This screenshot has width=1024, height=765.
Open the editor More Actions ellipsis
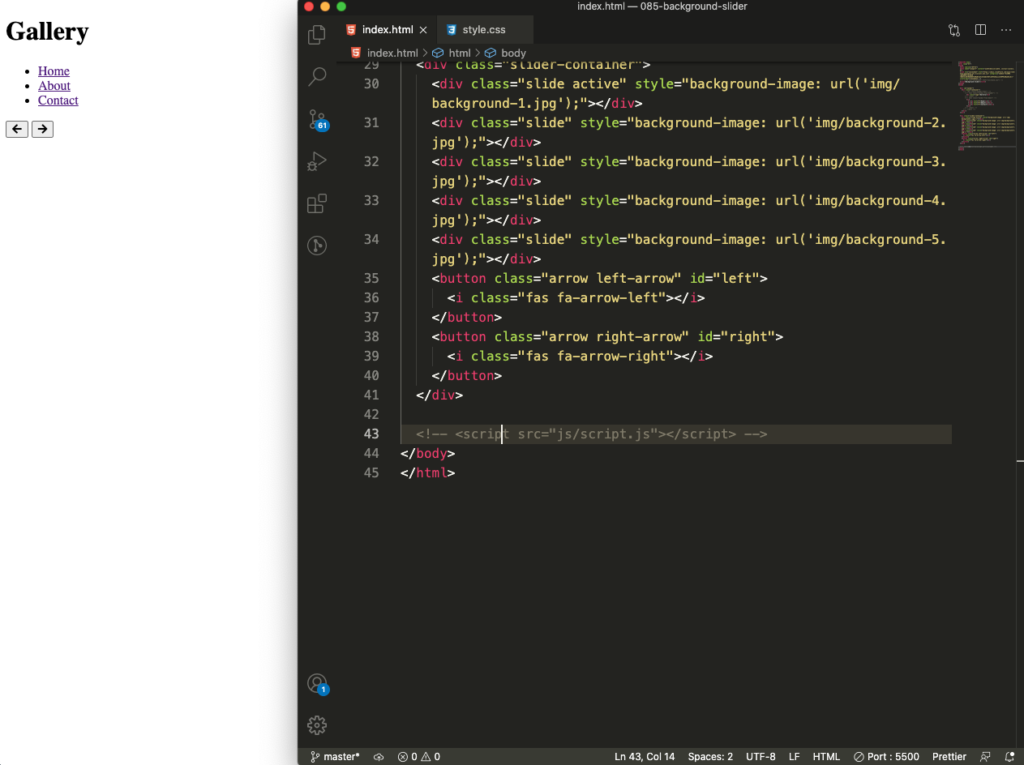point(1006,30)
